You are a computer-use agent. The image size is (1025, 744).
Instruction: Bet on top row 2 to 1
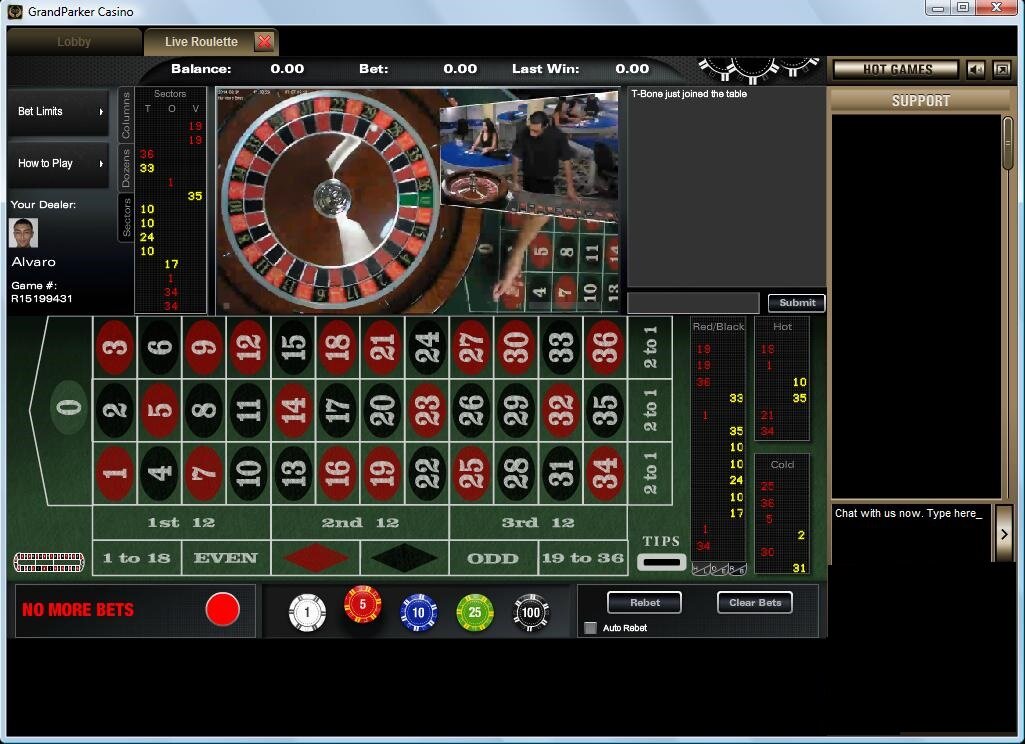tap(650, 347)
